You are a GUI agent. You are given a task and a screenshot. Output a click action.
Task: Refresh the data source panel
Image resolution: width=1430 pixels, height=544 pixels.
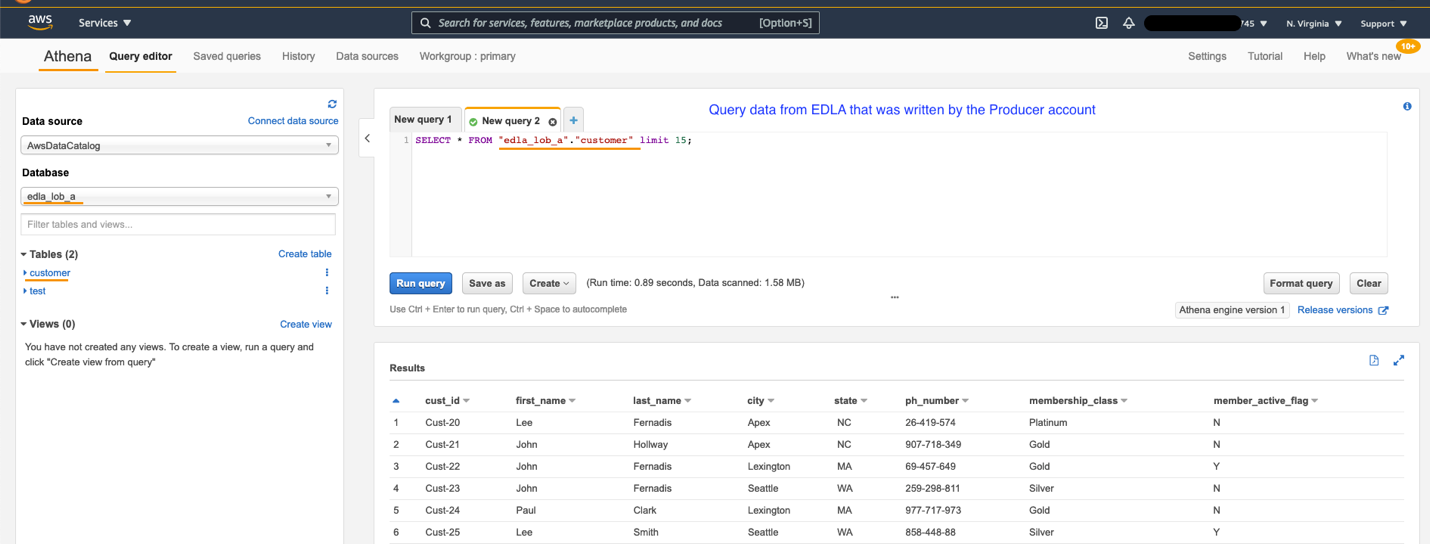[x=332, y=104]
